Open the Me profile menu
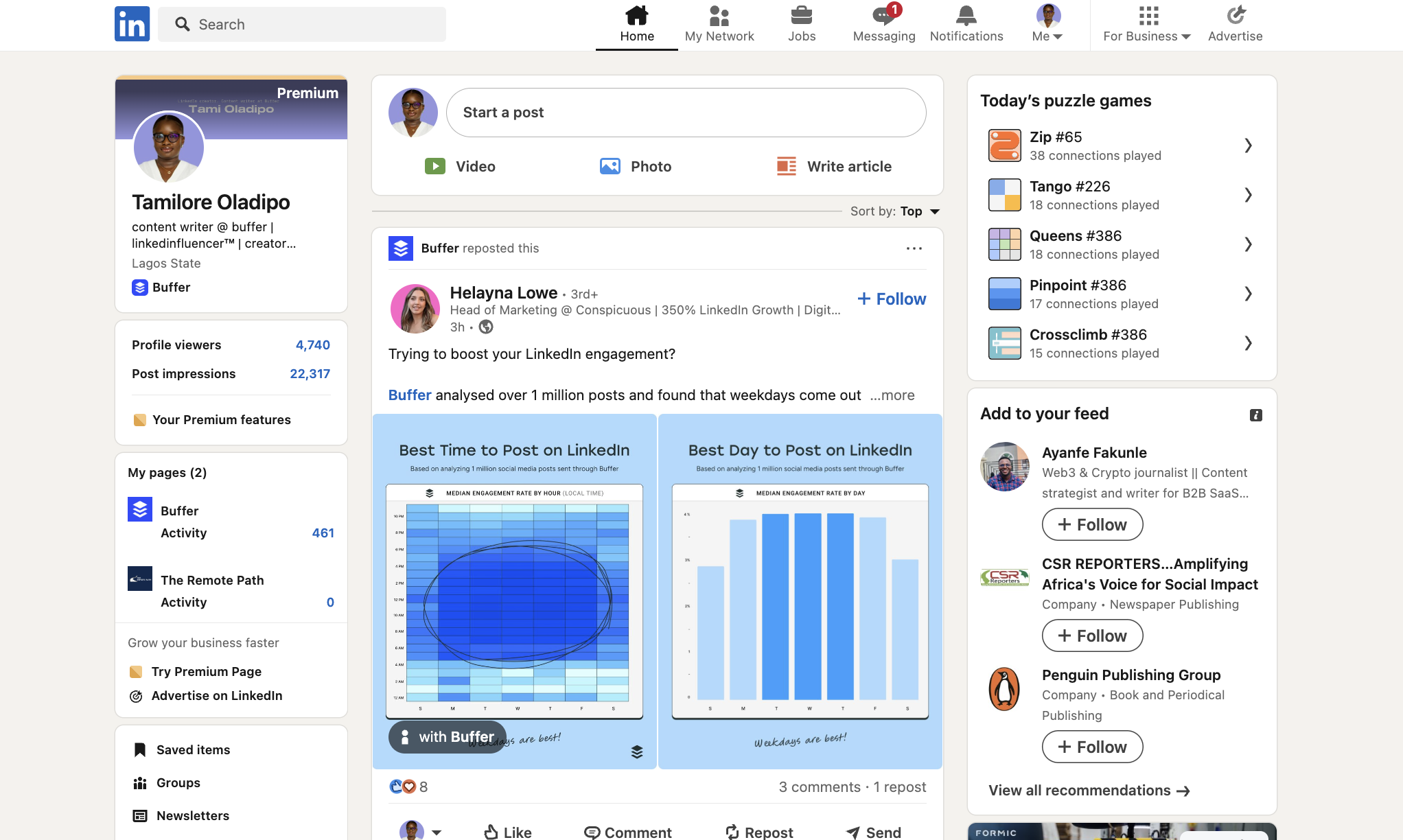This screenshot has height=840, width=1403. (1046, 25)
